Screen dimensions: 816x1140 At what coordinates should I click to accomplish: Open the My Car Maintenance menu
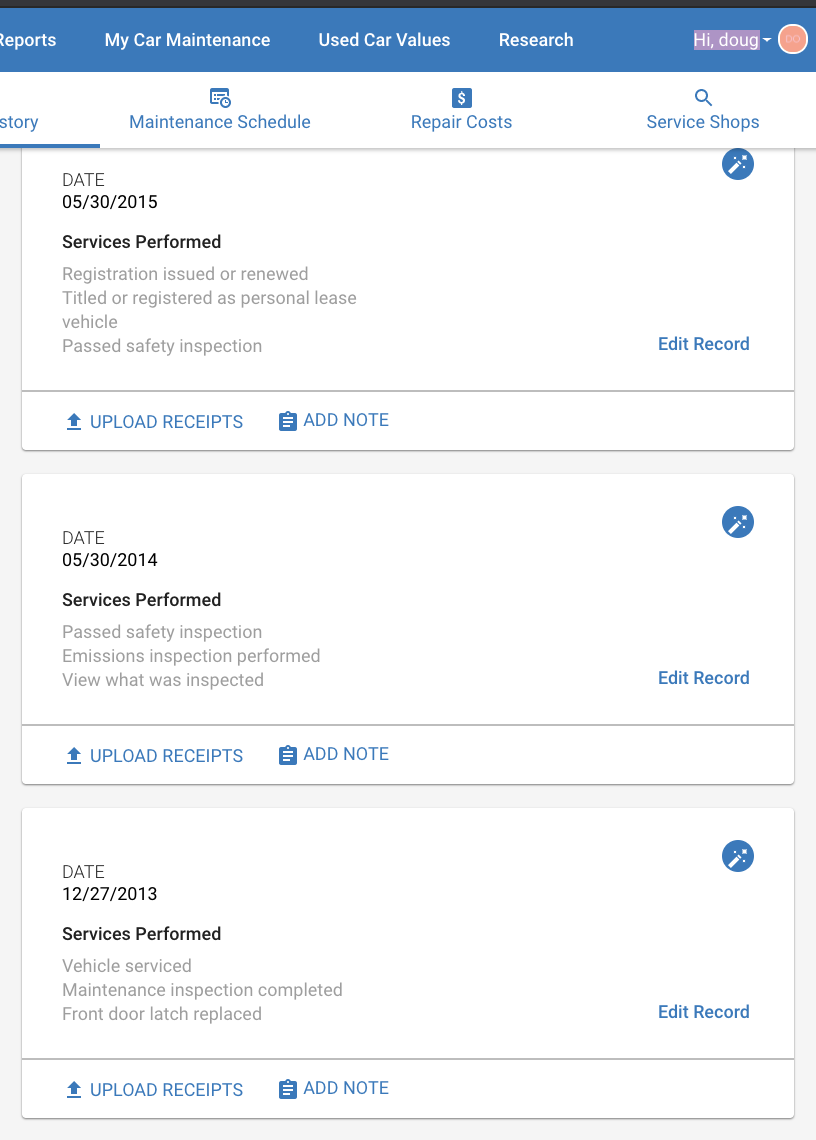[187, 40]
